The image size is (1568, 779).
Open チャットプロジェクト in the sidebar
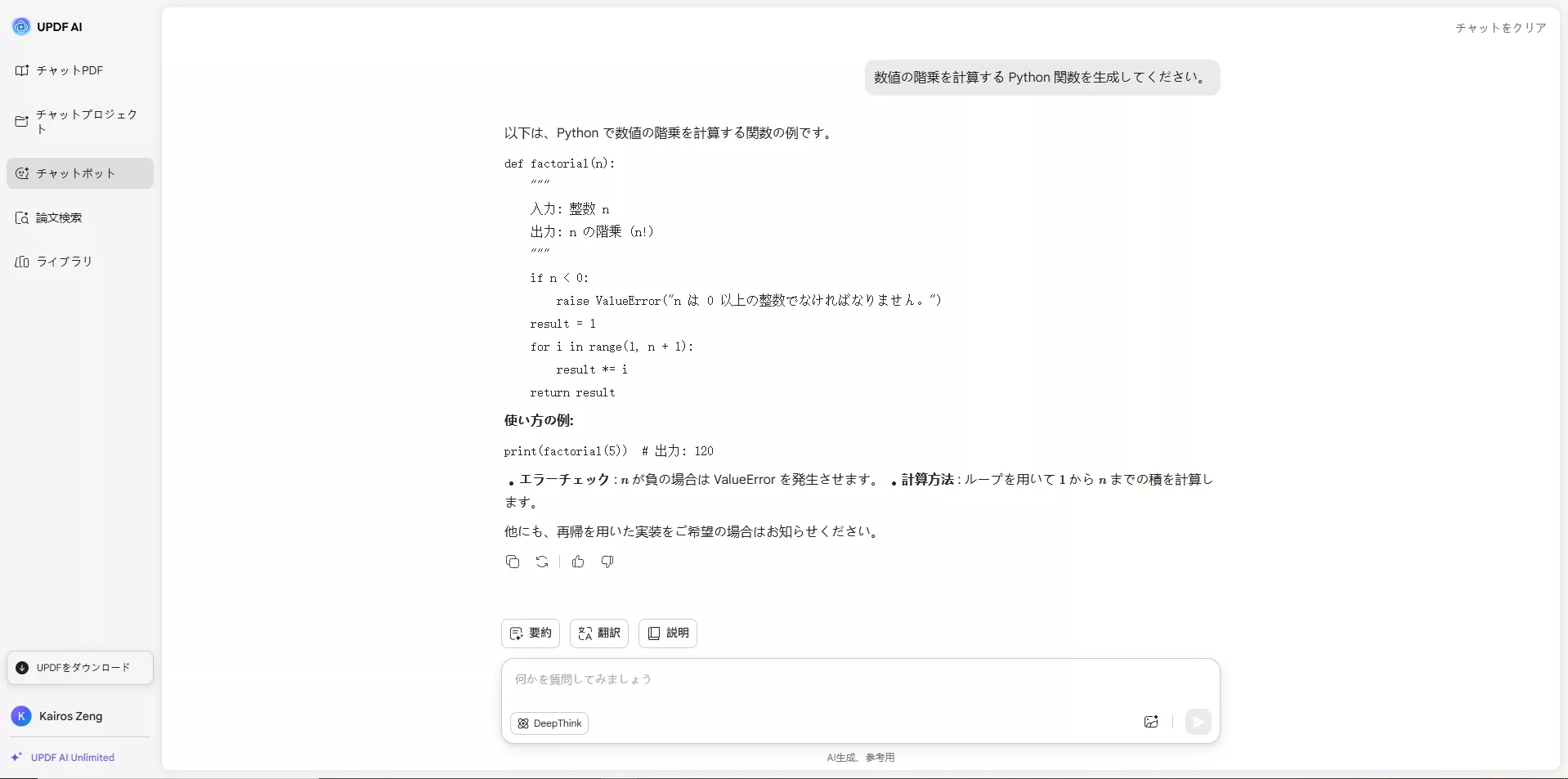pyautogui.click(x=79, y=122)
